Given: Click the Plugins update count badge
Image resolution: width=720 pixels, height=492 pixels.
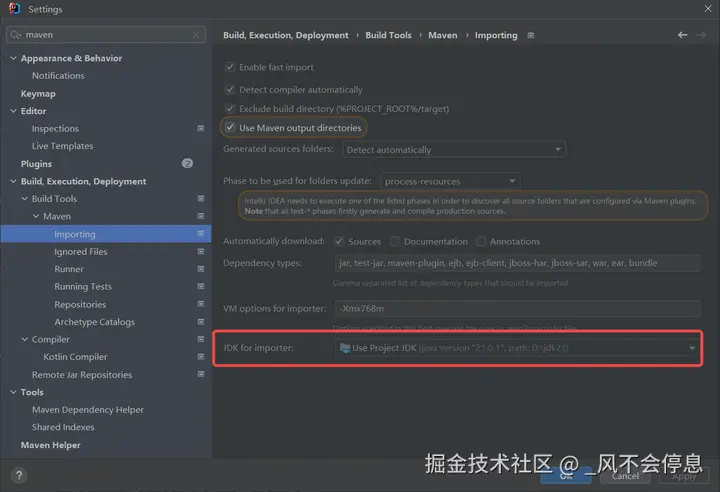Looking at the screenshot, I should point(187,164).
